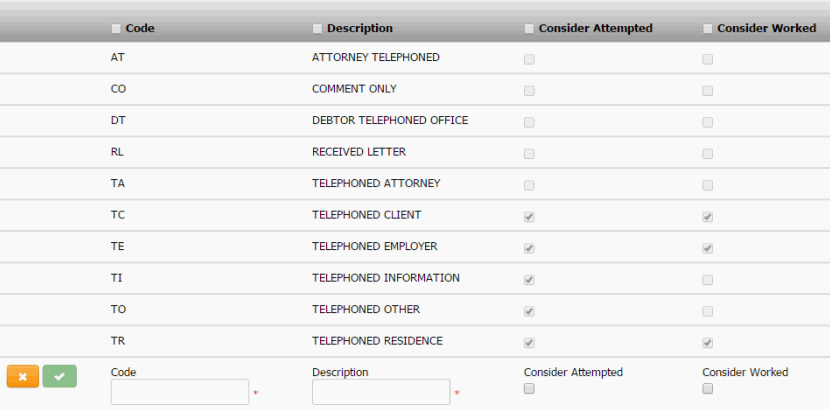Image resolution: width=830 pixels, height=409 pixels.
Task: Select the ATTORNEY TELEPHONED row
Action: click(x=375, y=58)
